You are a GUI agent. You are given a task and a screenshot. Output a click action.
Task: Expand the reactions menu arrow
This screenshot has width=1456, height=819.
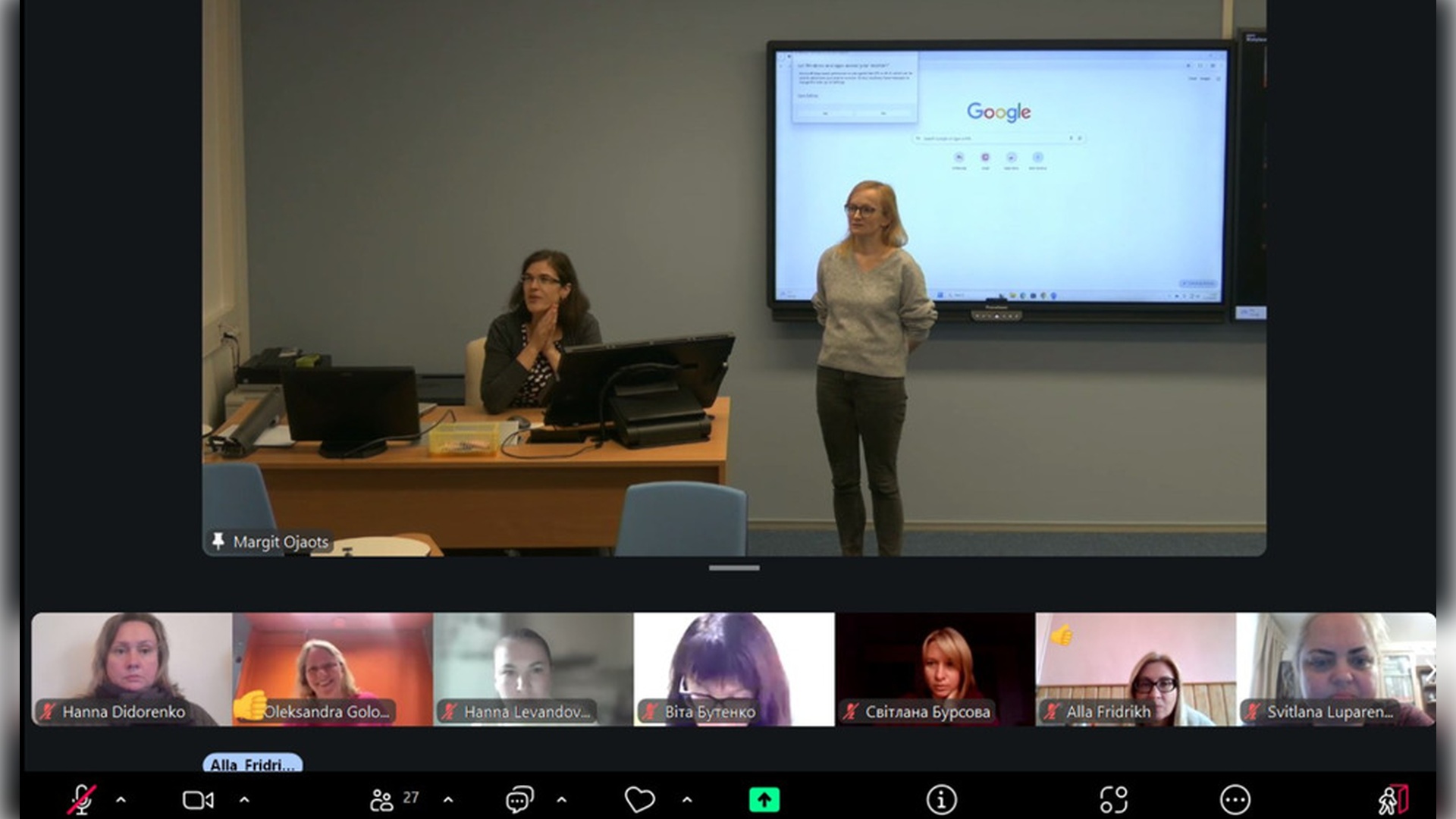687,799
